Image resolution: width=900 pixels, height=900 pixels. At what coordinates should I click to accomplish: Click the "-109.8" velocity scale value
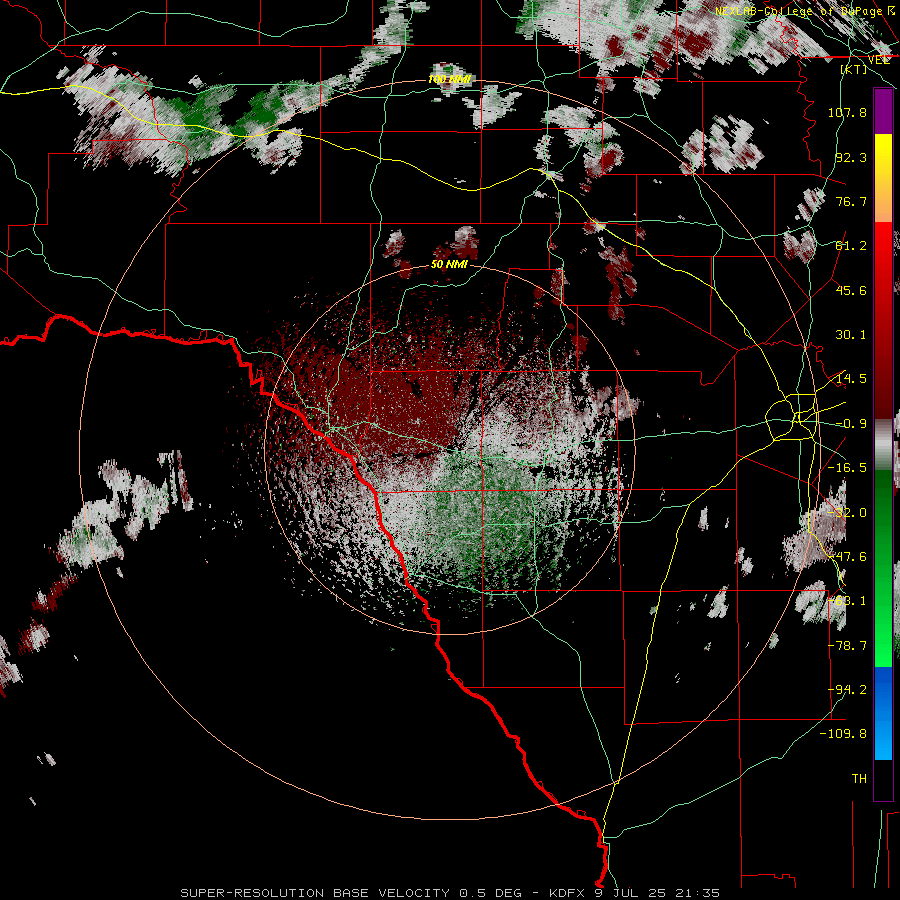tap(843, 734)
